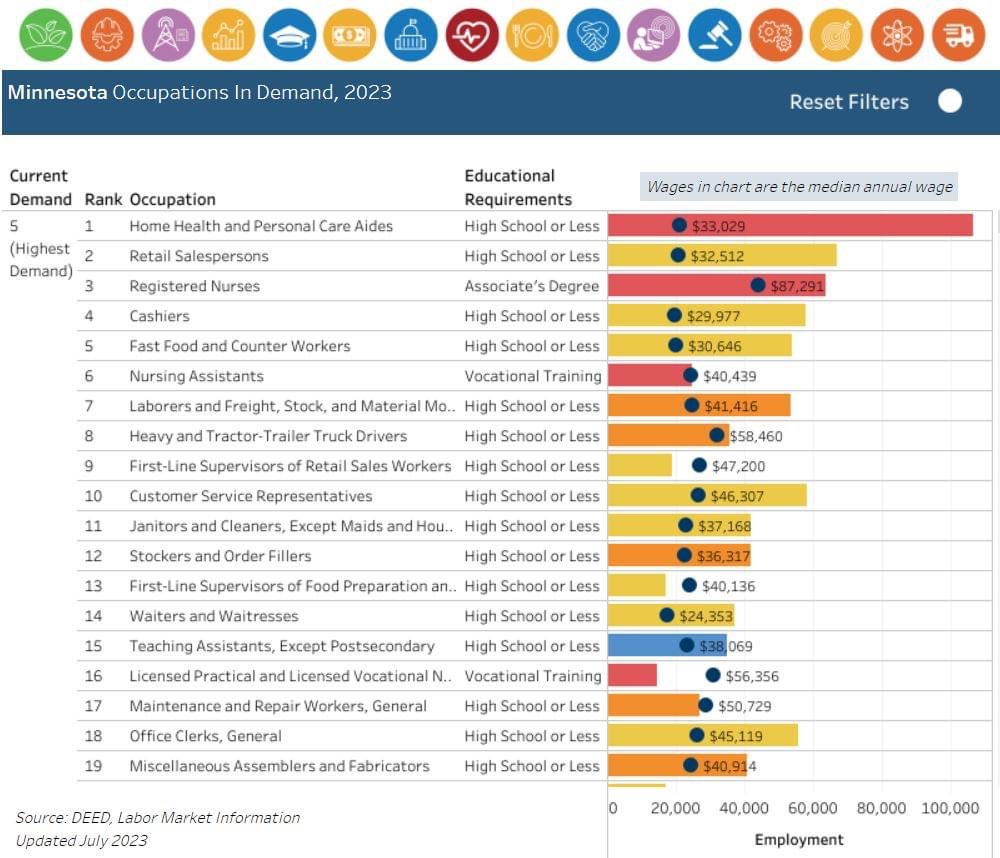Image resolution: width=1000 pixels, height=858 pixels.
Task: Select the yellow dollar bill finance icon
Action: click(350, 35)
